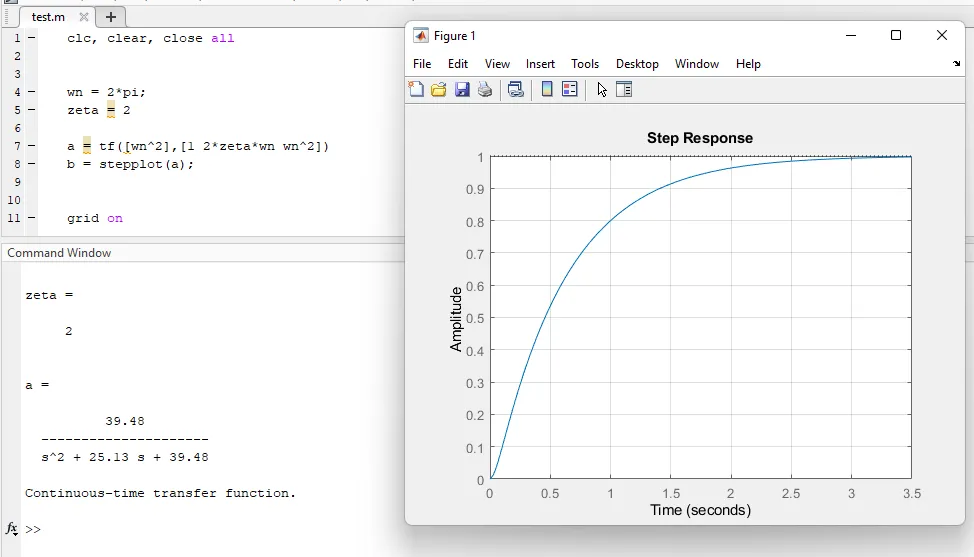Toggle breakpoint dash on line 11
Image resolution: width=974 pixels, height=557 pixels.
click(x=32, y=218)
